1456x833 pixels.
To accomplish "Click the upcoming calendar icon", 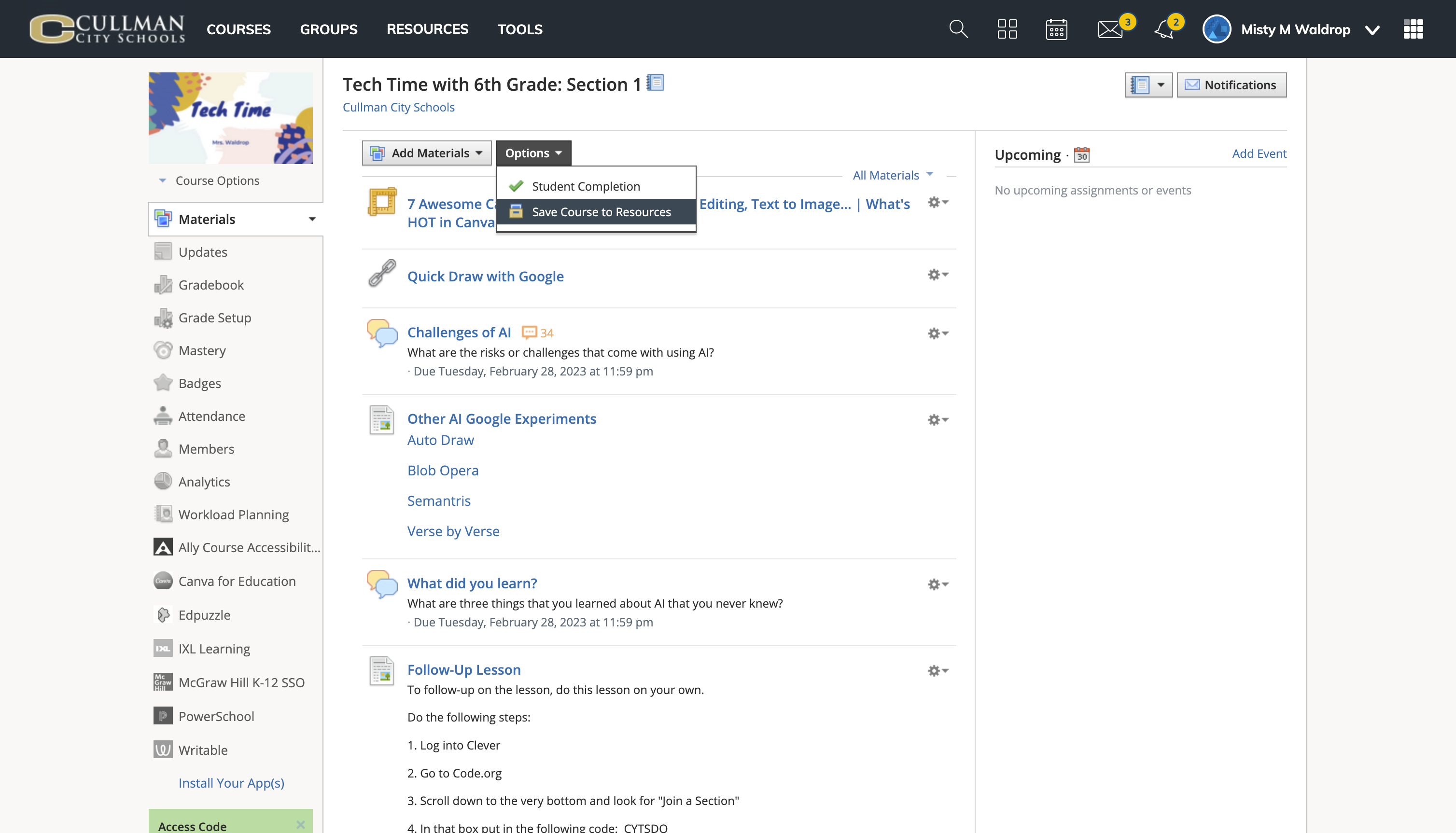I will (1081, 154).
